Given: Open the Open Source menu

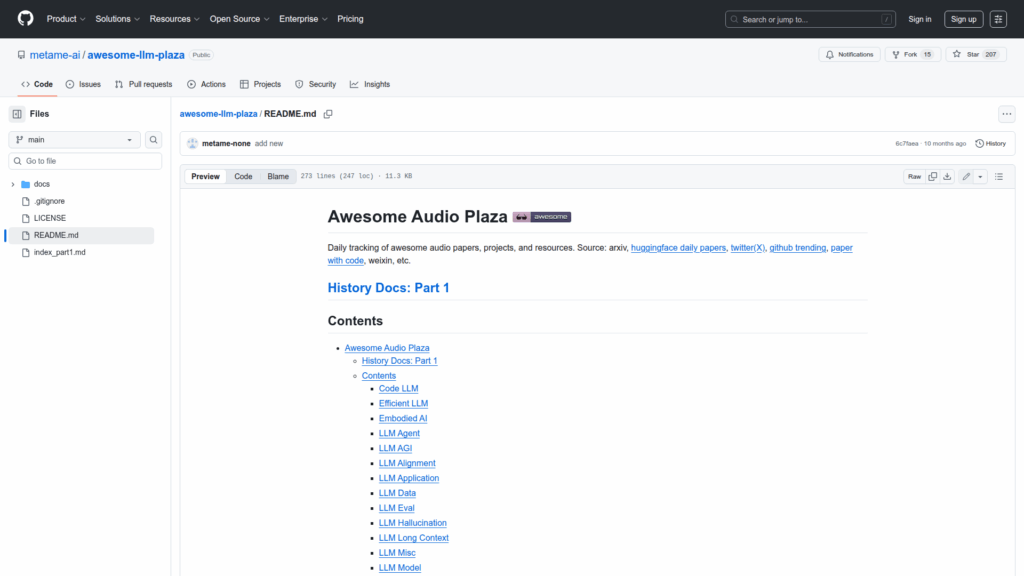Looking at the screenshot, I should [x=240, y=19].
